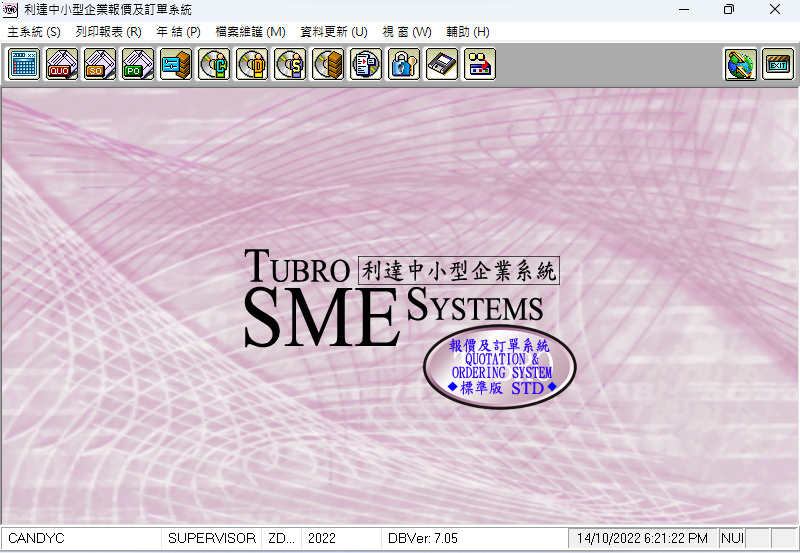Close the application window
This screenshot has width=800, height=553.
[x=774, y=10]
